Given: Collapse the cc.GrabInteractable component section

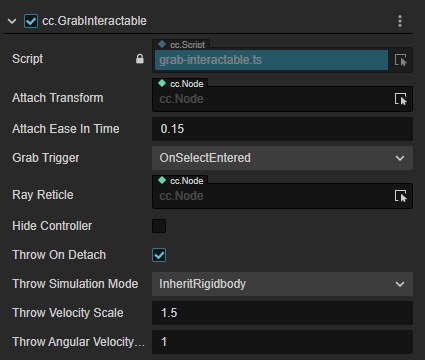Looking at the screenshot, I should coord(12,21).
